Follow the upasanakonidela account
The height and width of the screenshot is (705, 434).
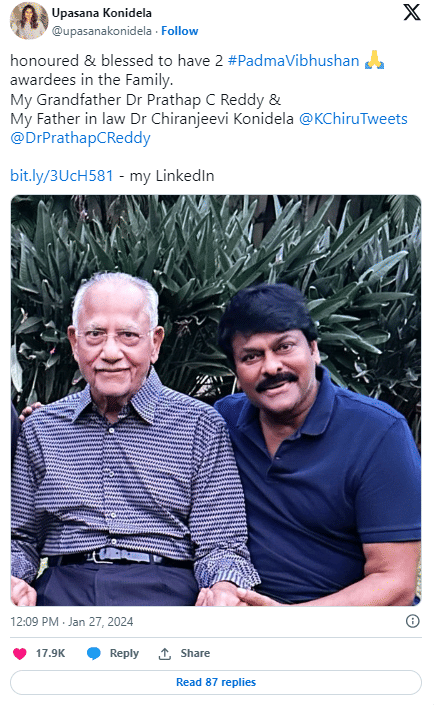[179, 31]
